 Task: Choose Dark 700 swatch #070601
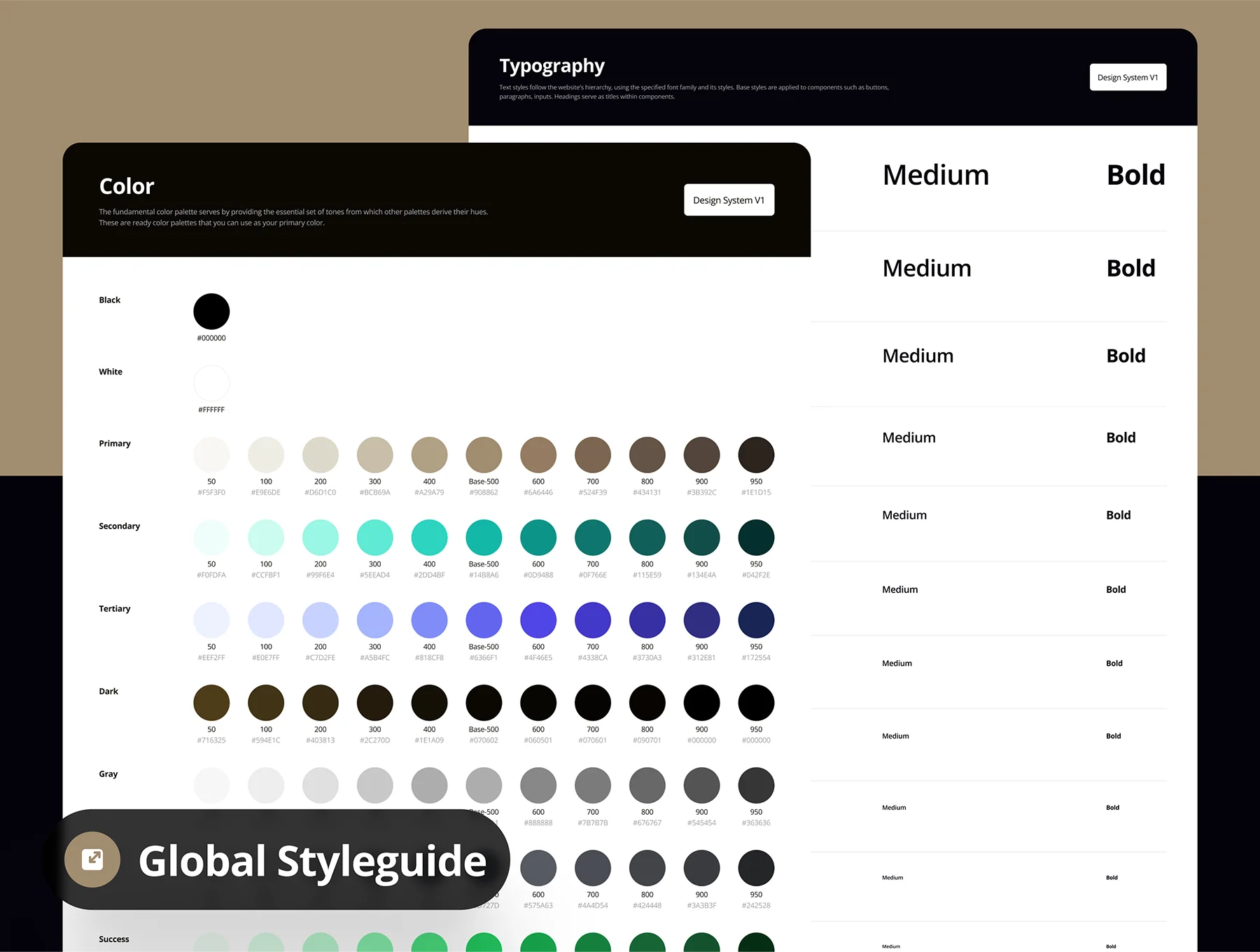pyautogui.click(x=593, y=703)
